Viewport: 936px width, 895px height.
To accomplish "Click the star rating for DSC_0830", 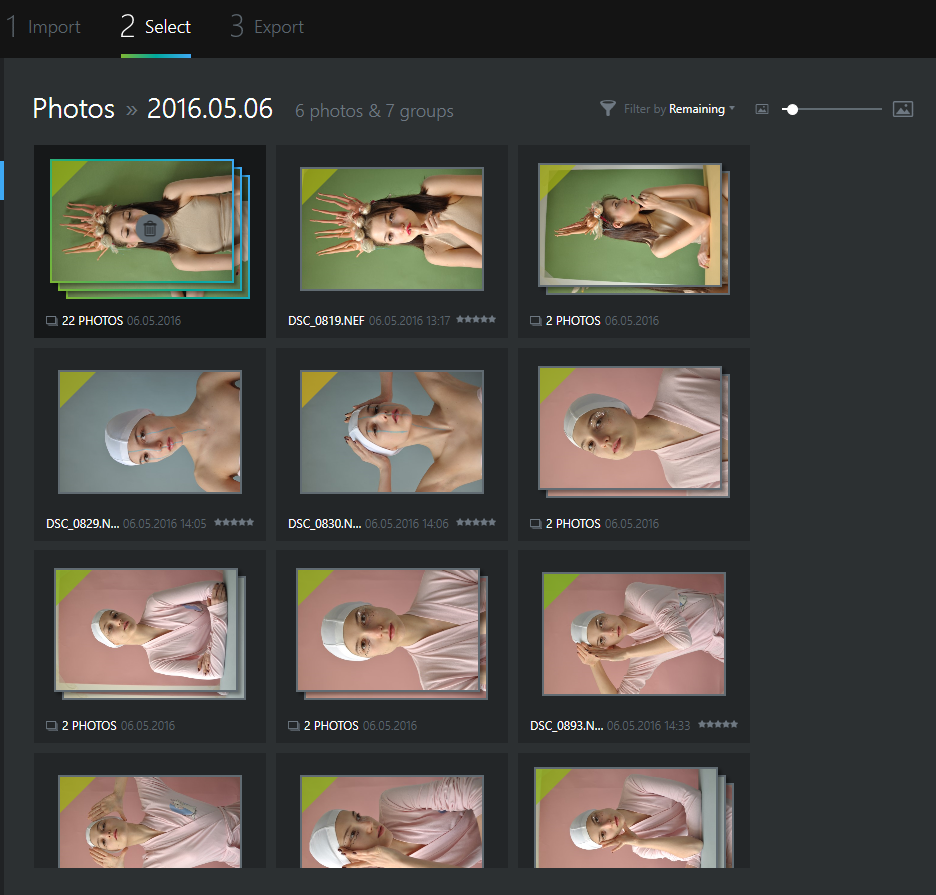I will 476,522.
